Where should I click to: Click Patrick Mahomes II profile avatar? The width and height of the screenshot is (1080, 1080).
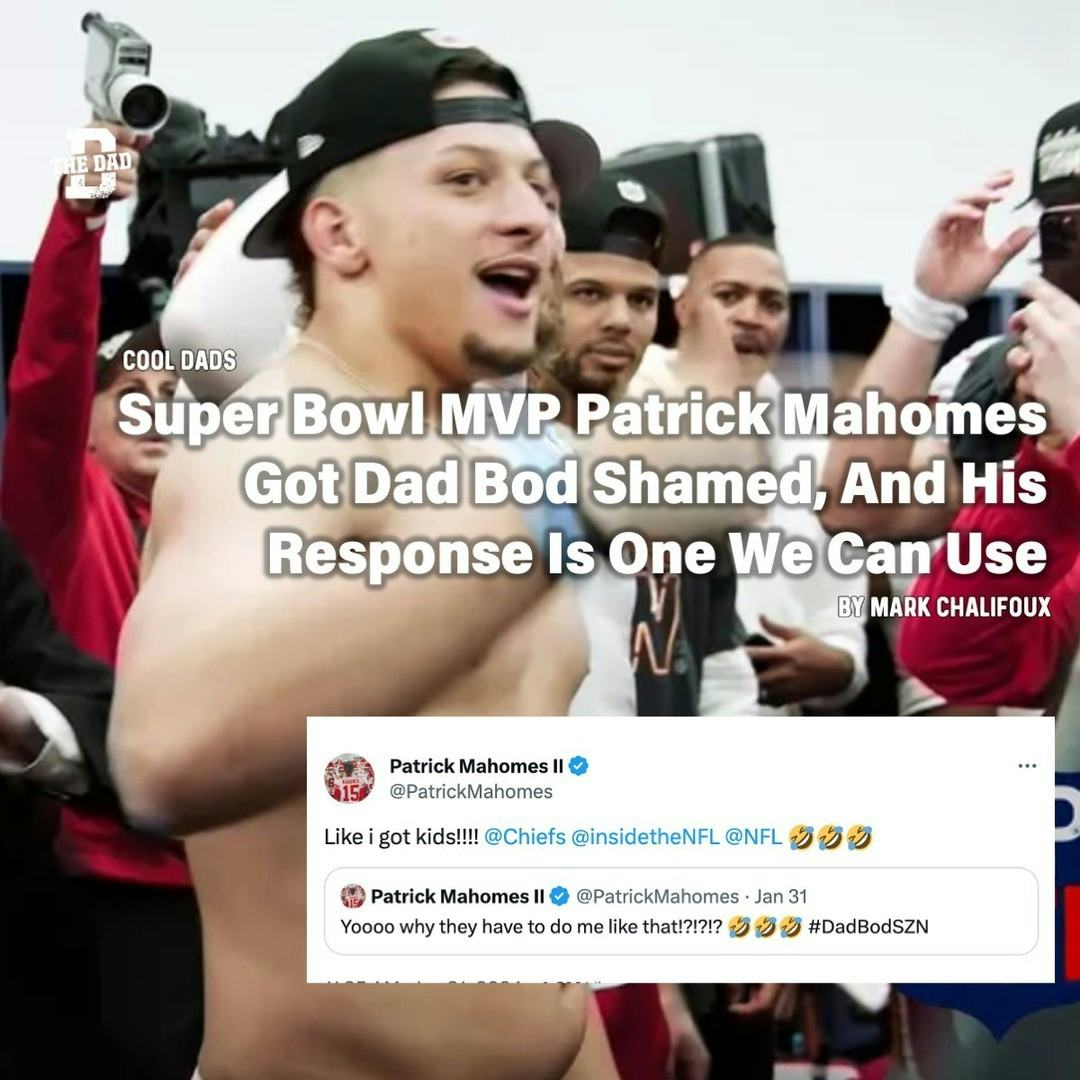(349, 778)
